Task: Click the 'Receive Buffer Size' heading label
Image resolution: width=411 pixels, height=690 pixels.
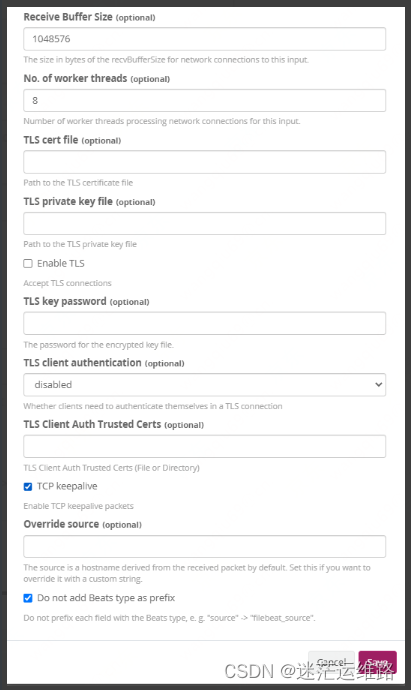Action: pos(68,17)
